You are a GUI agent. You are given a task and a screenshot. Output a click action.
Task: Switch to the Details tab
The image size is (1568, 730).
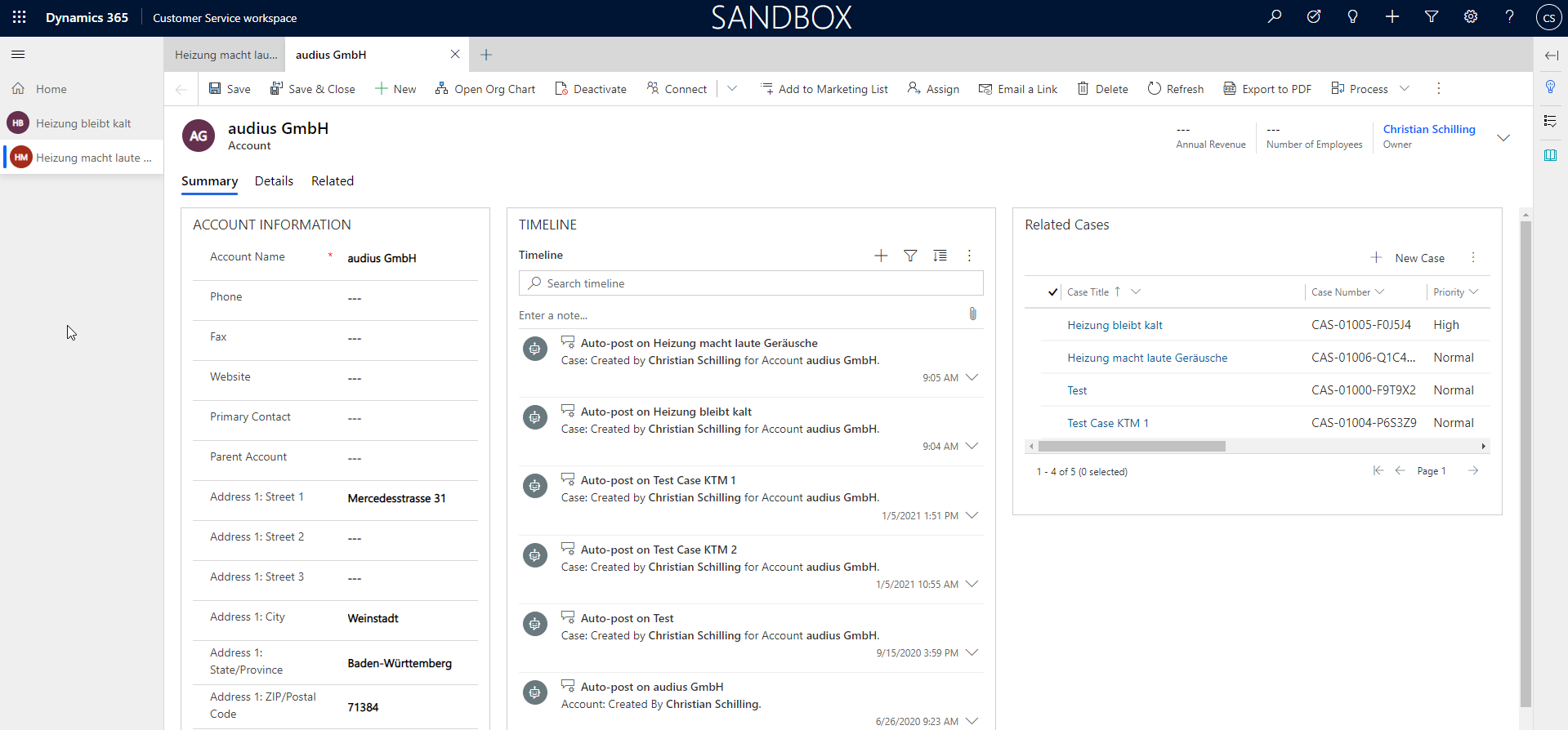click(274, 181)
